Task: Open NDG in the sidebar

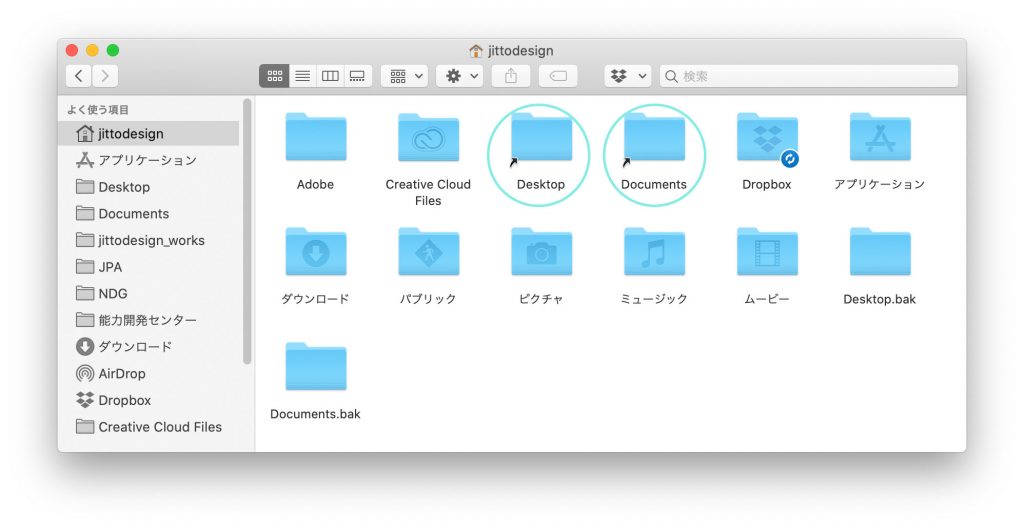Action: (149, 293)
